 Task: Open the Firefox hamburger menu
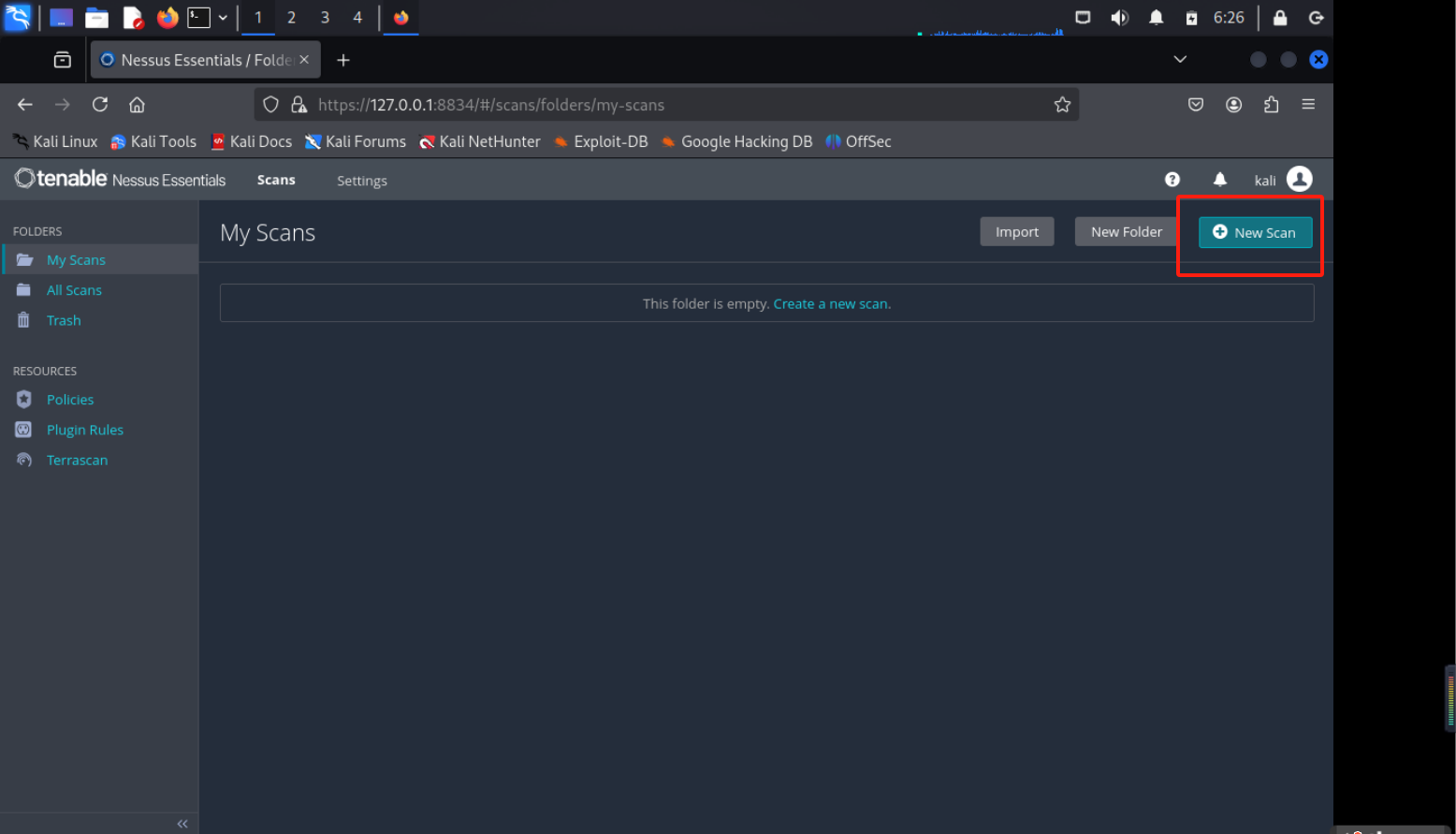point(1308,105)
